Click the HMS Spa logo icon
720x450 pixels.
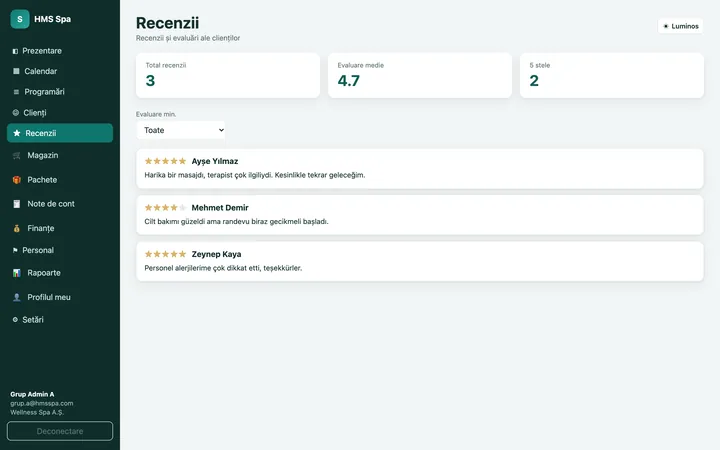coord(20,19)
